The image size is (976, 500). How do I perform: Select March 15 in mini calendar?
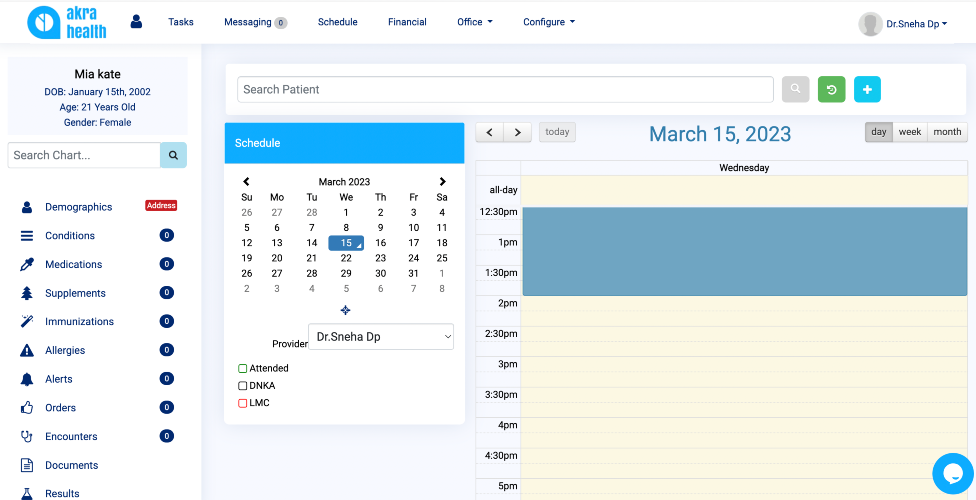346,243
